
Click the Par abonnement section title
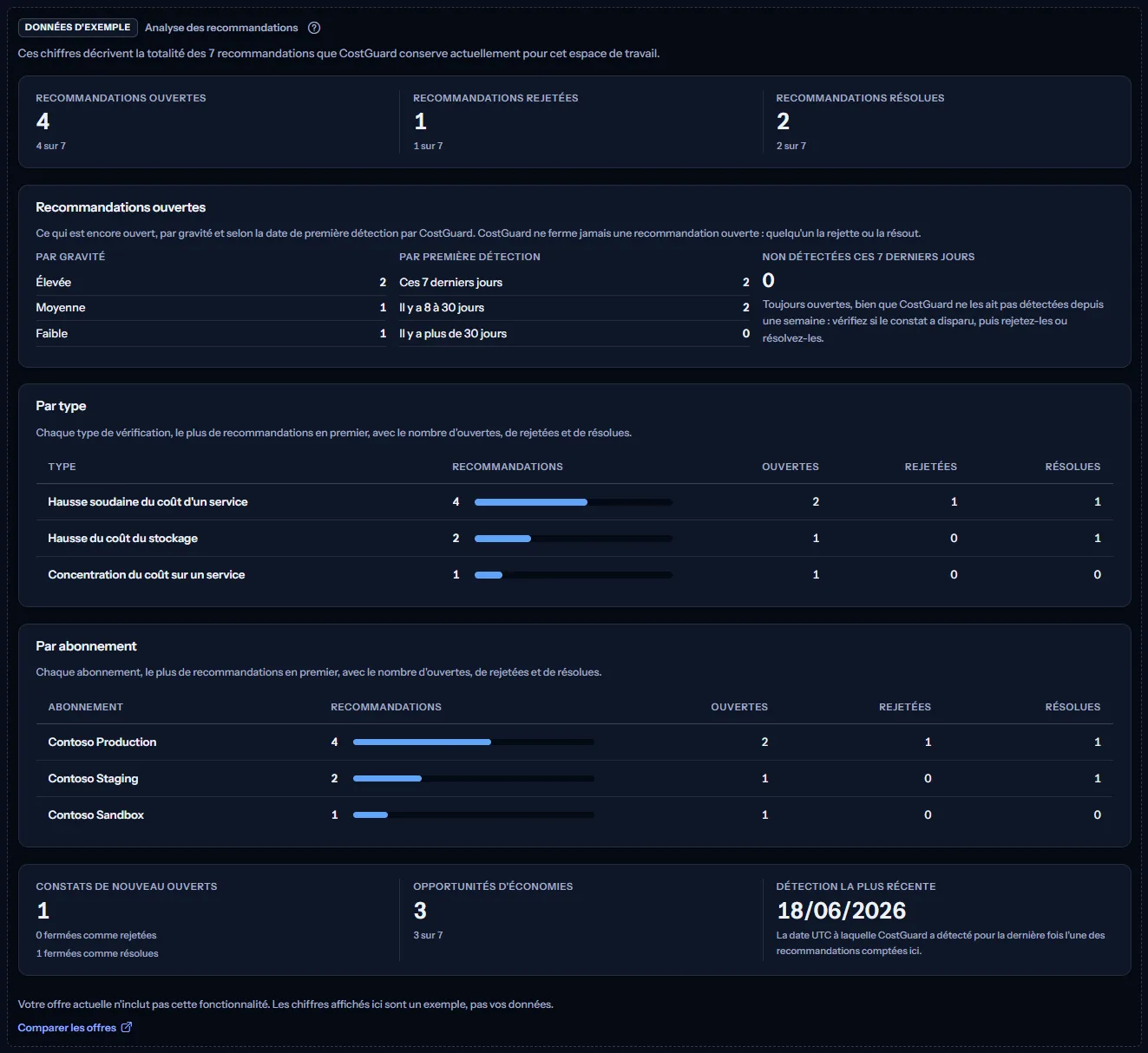tap(86, 646)
